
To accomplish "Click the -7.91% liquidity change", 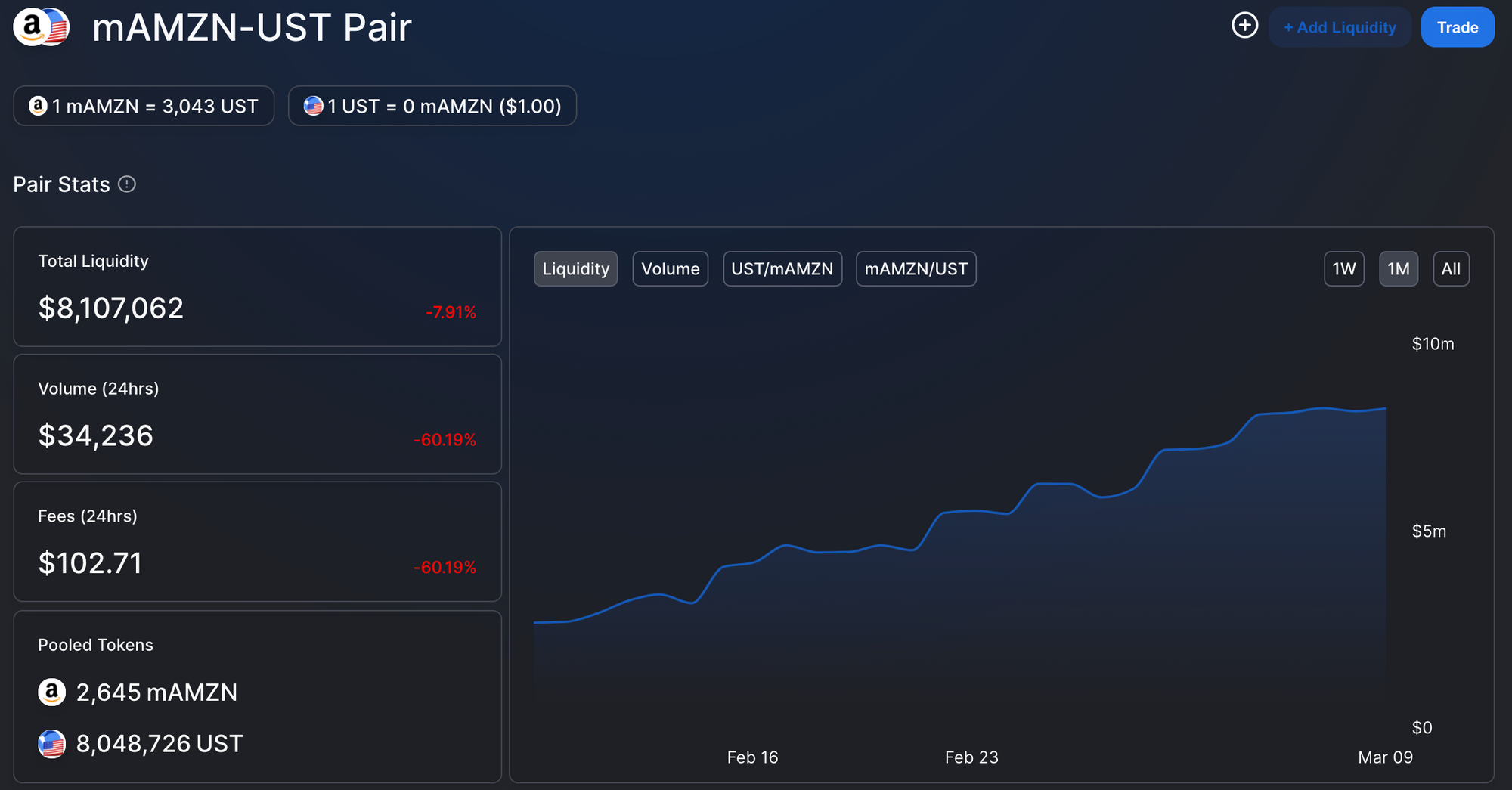I will pos(451,312).
